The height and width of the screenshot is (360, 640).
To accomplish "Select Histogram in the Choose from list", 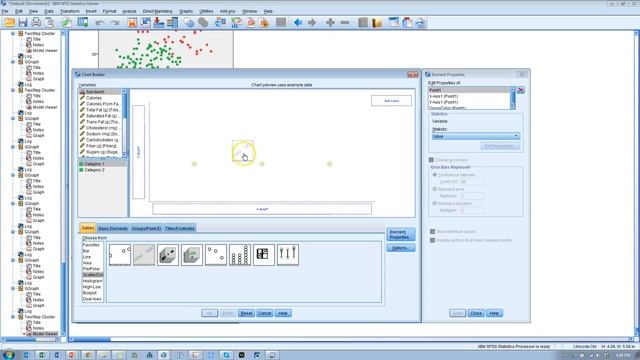I will click(x=93, y=281).
